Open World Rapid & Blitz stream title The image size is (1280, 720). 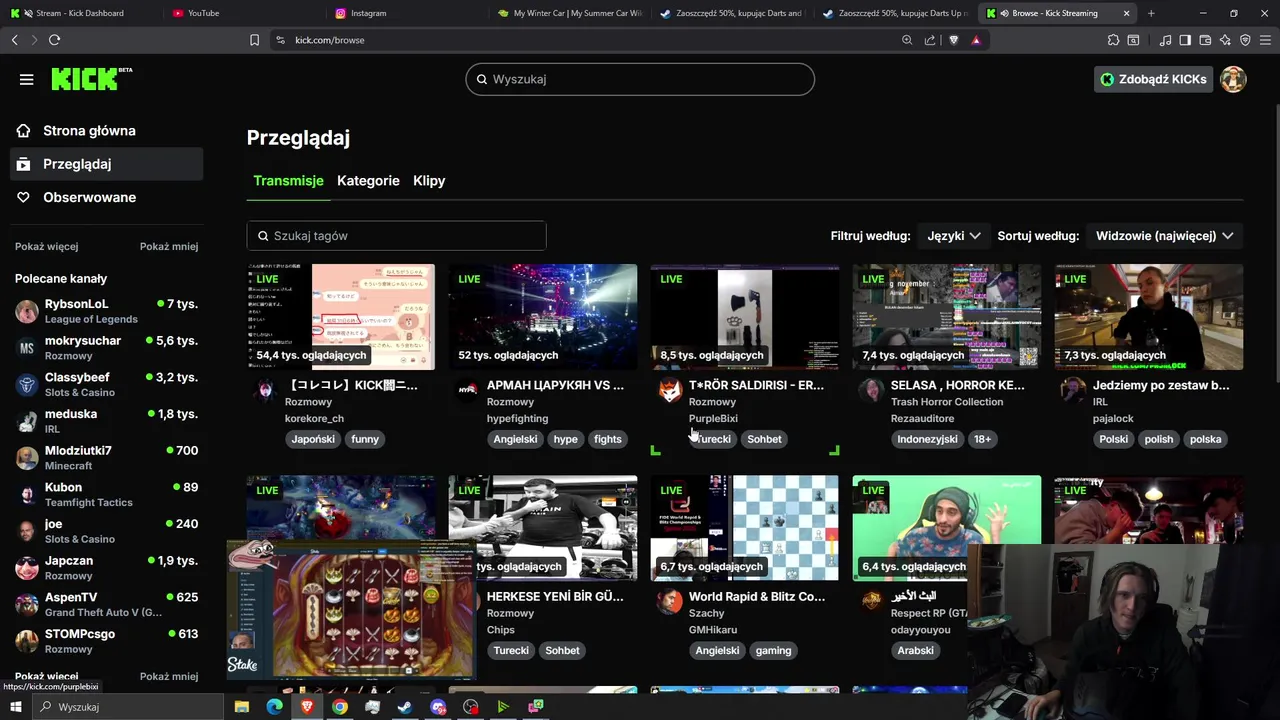point(757,596)
